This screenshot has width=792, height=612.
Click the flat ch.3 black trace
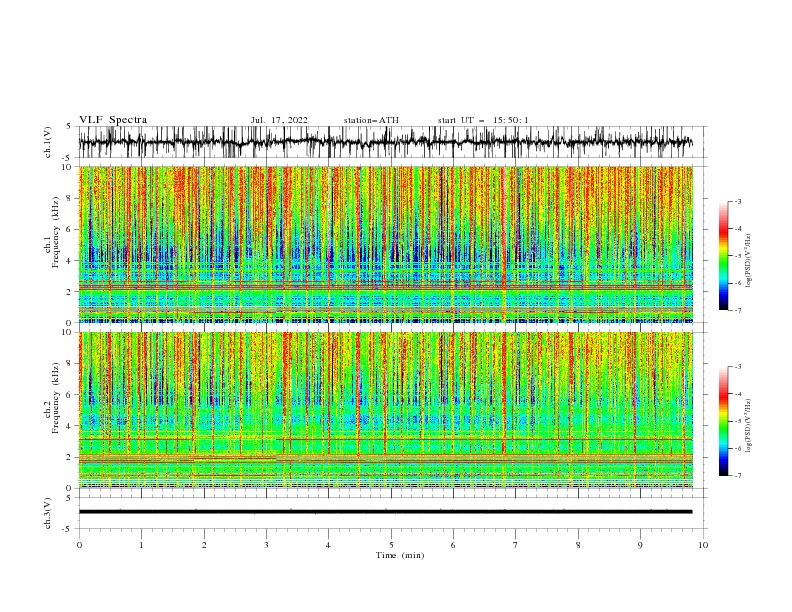pos(386,512)
